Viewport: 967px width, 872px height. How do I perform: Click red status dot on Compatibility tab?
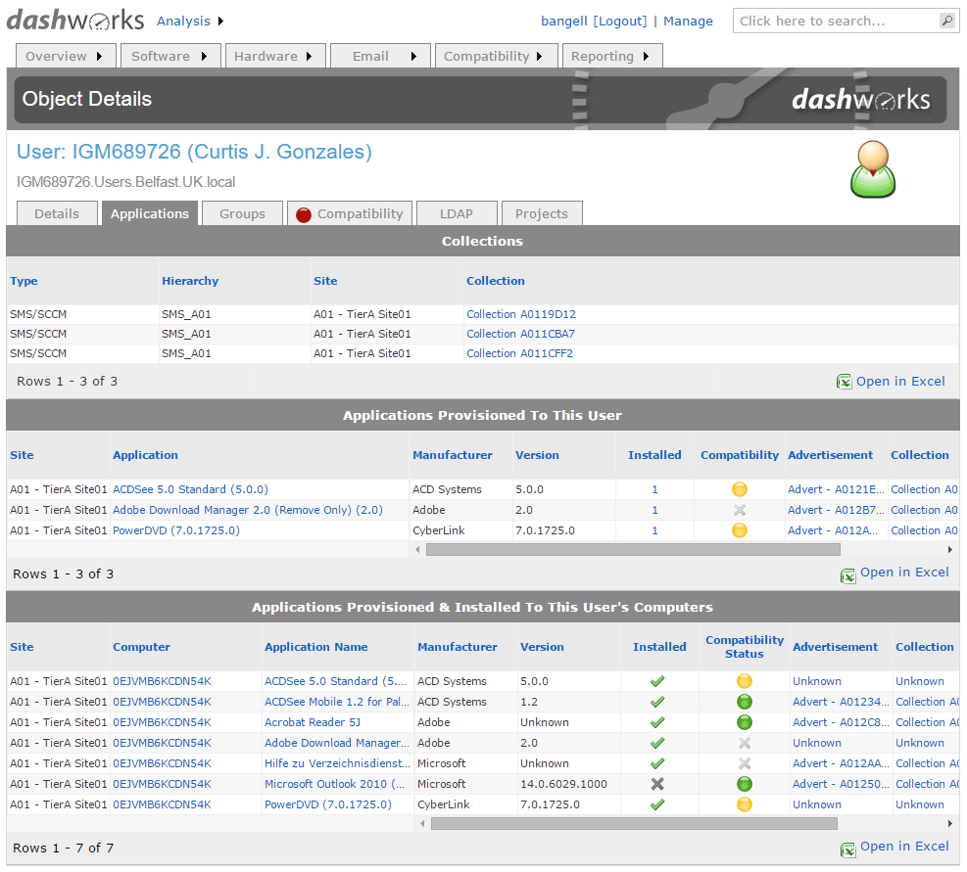[303, 215]
